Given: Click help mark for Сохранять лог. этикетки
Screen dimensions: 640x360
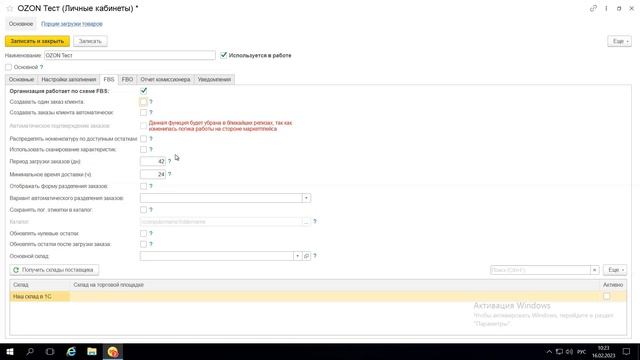Looking at the screenshot, I should pyautogui.click(x=151, y=210).
